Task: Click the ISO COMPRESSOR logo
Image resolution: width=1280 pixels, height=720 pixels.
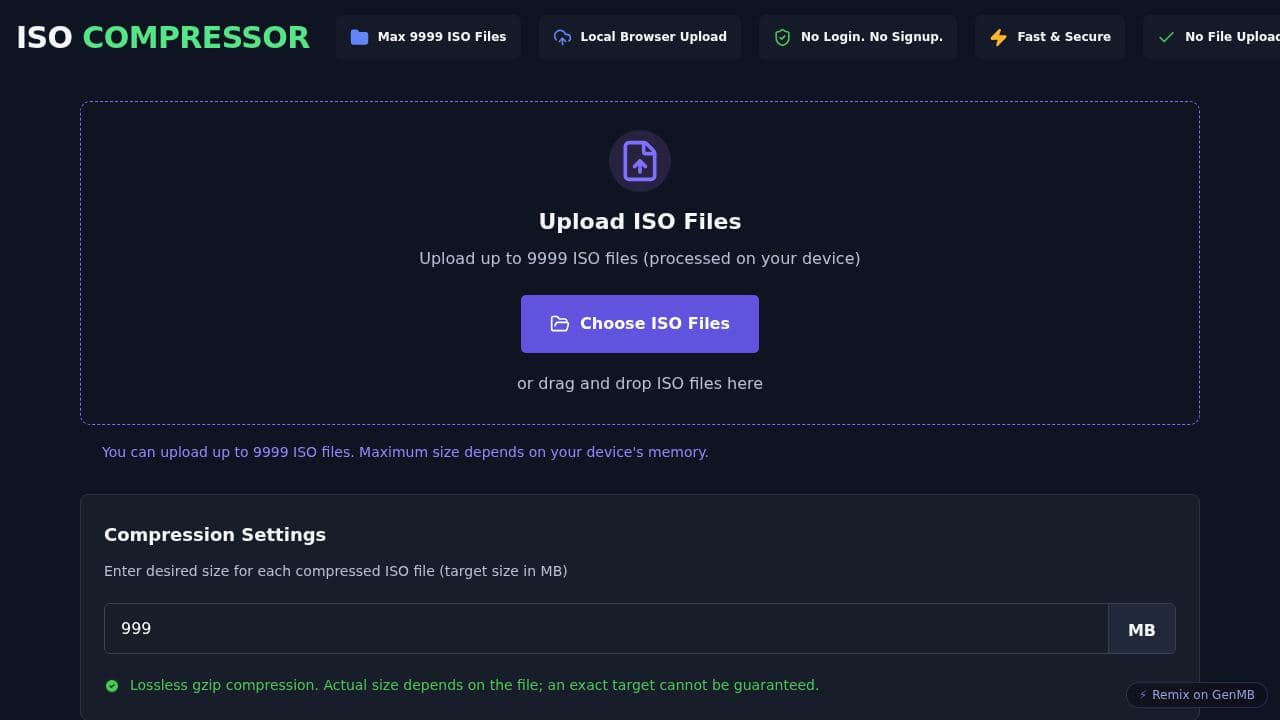Action: pyautogui.click(x=163, y=37)
